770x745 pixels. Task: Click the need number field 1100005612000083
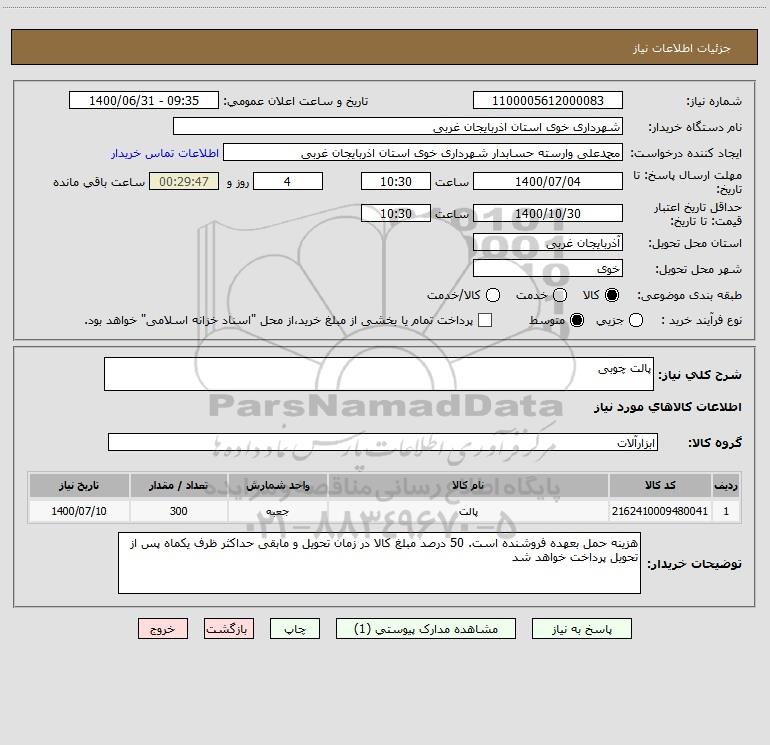coord(548,100)
